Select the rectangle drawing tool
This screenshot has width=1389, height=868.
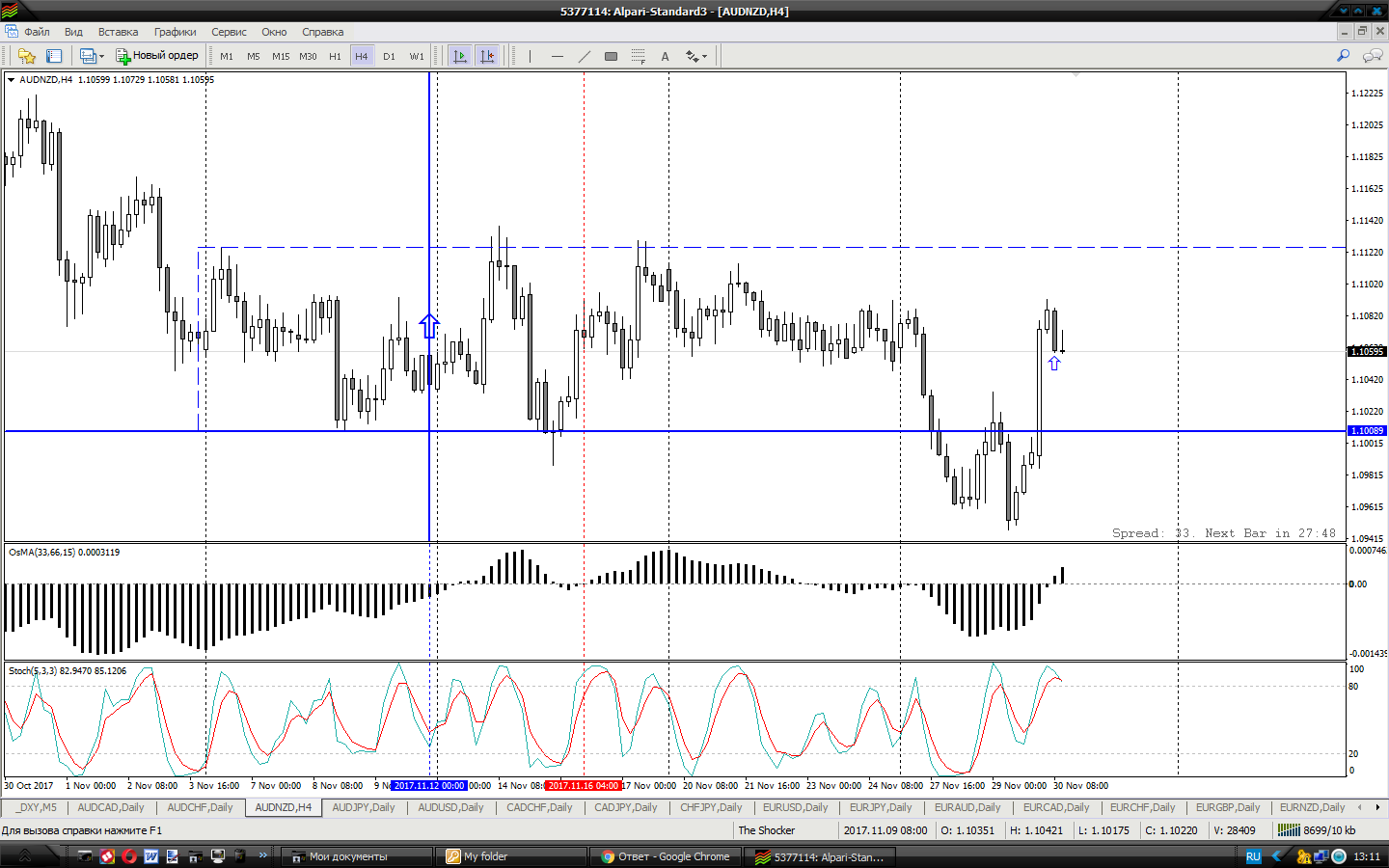point(611,56)
